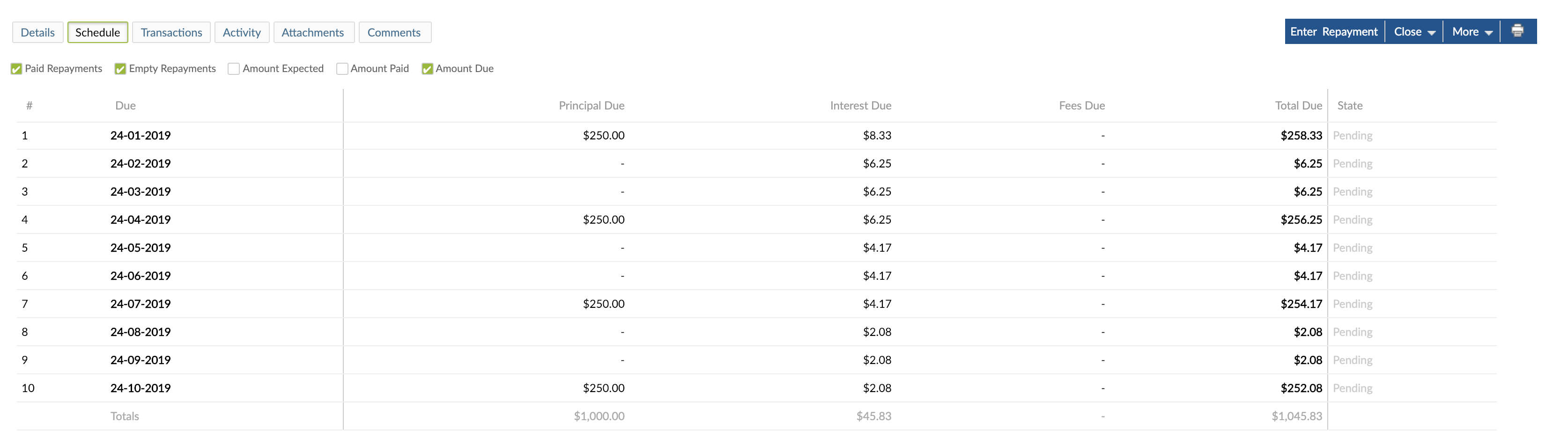Check the Amount Paid option
1568x437 pixels.
point(342,69)
